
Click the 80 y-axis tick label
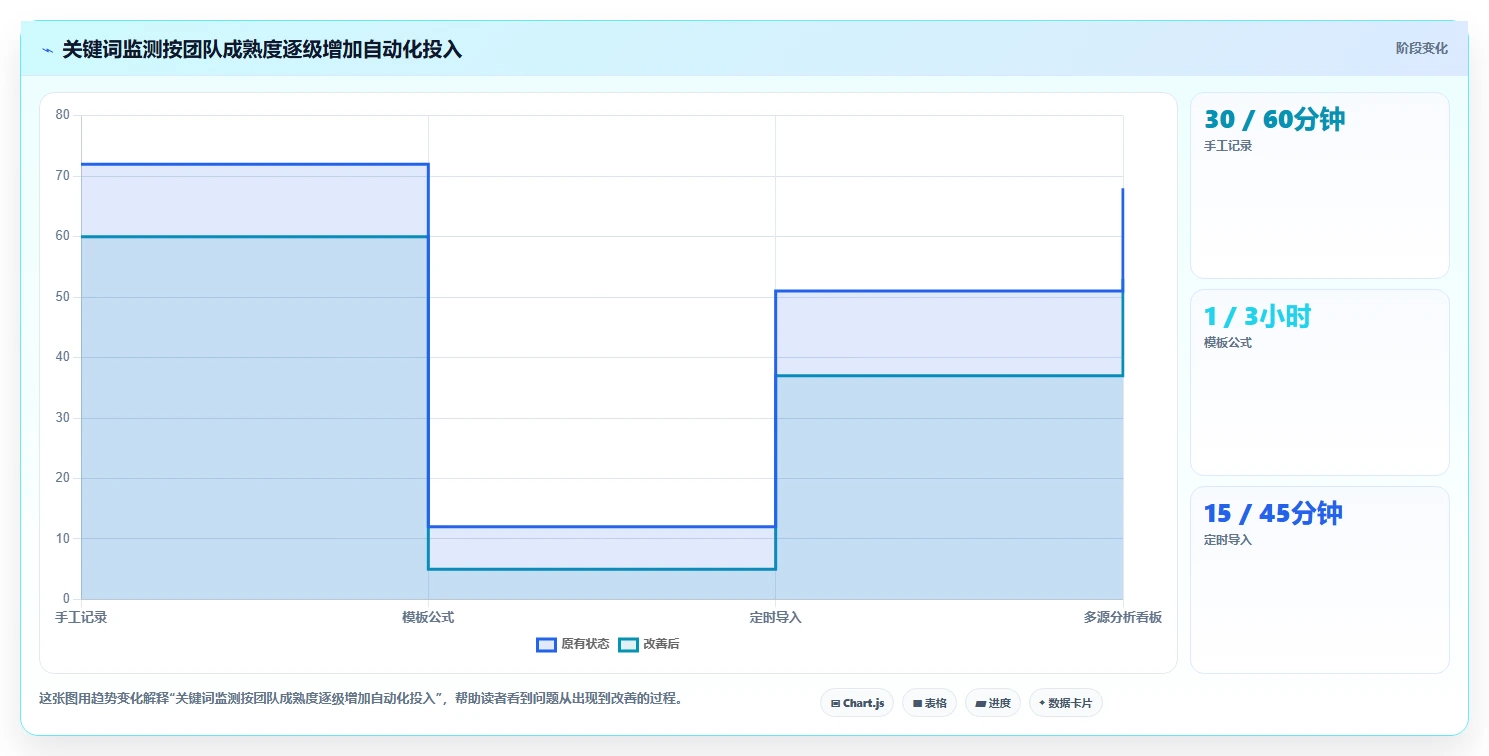(62, 115)
